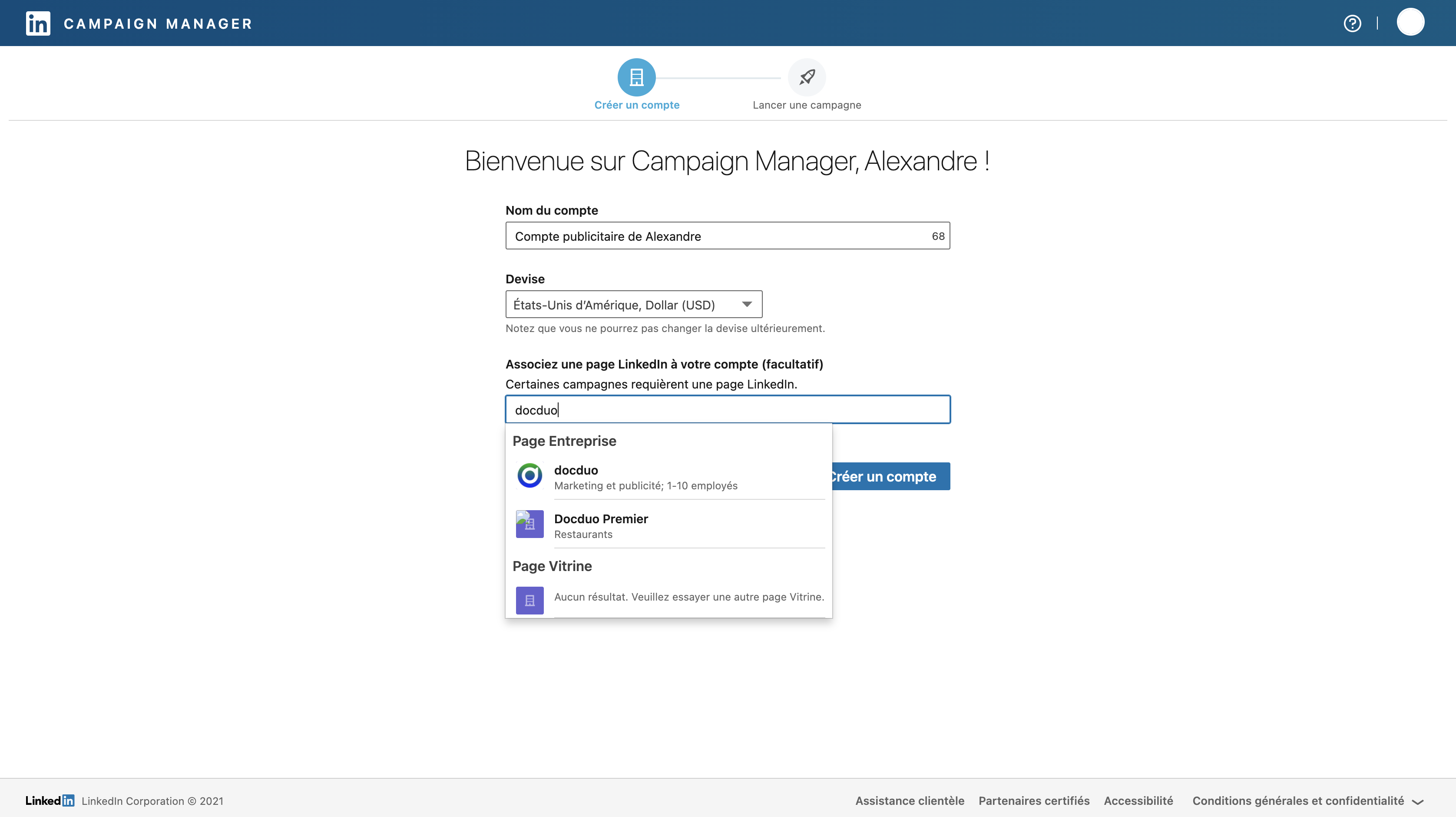Select the Créer un compte step label

click(636, 105)
